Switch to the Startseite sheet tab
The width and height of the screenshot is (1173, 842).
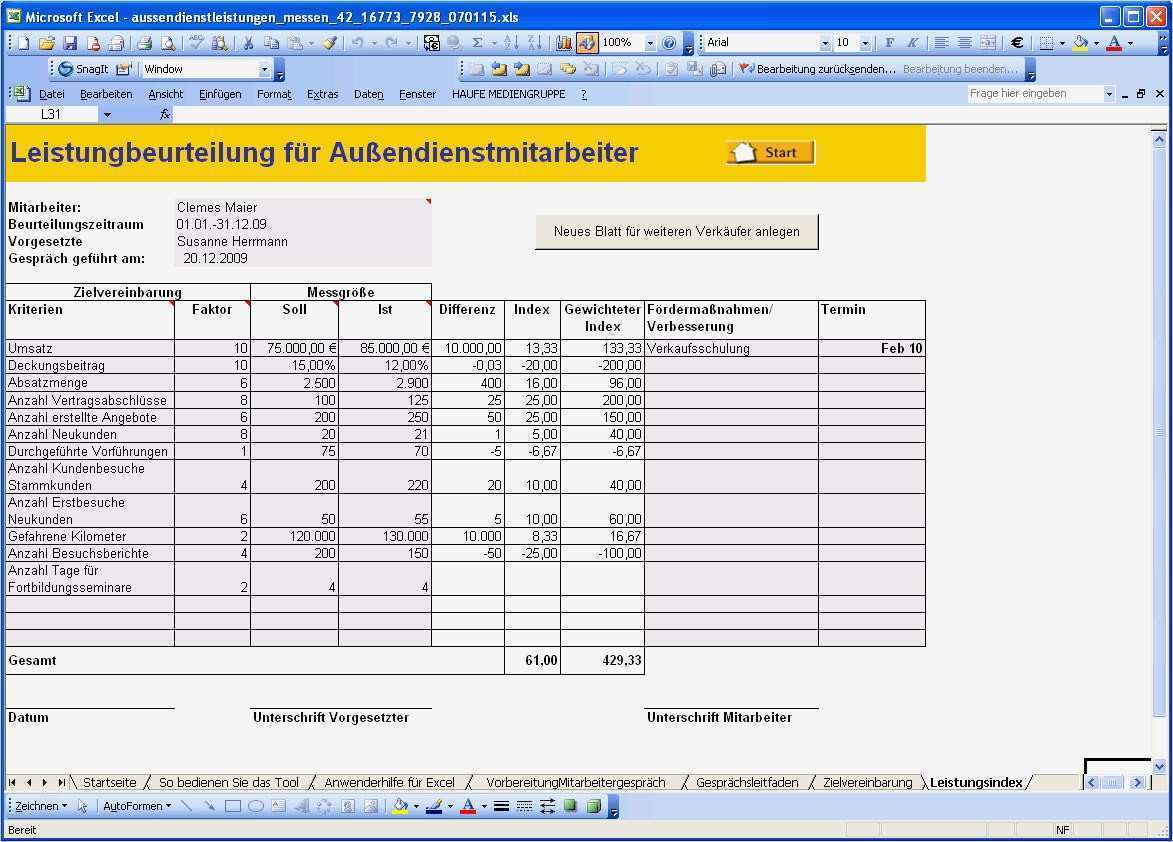point(109,783)
